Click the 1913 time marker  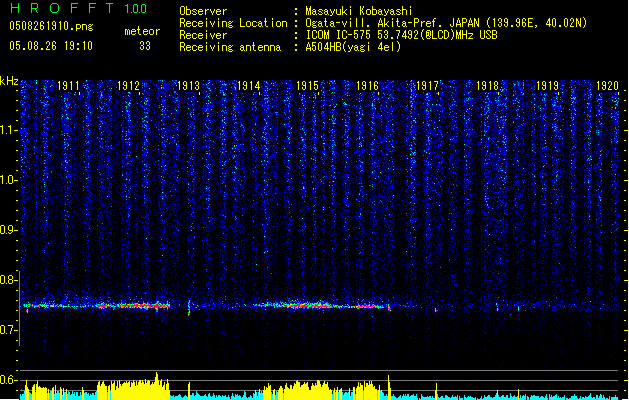pyautogui.click(x=189, y=86)
